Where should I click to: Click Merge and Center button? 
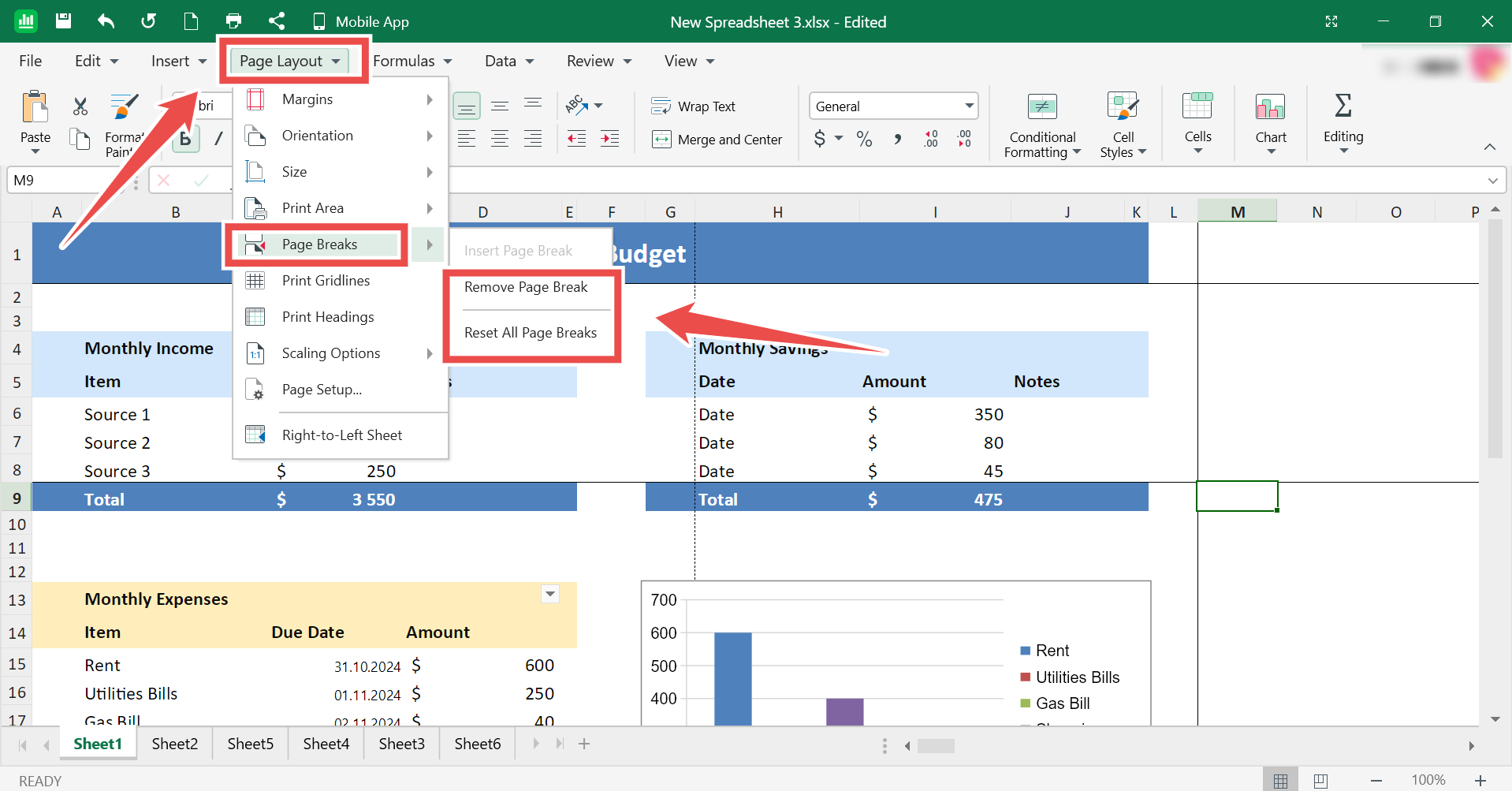pos(717,140)
